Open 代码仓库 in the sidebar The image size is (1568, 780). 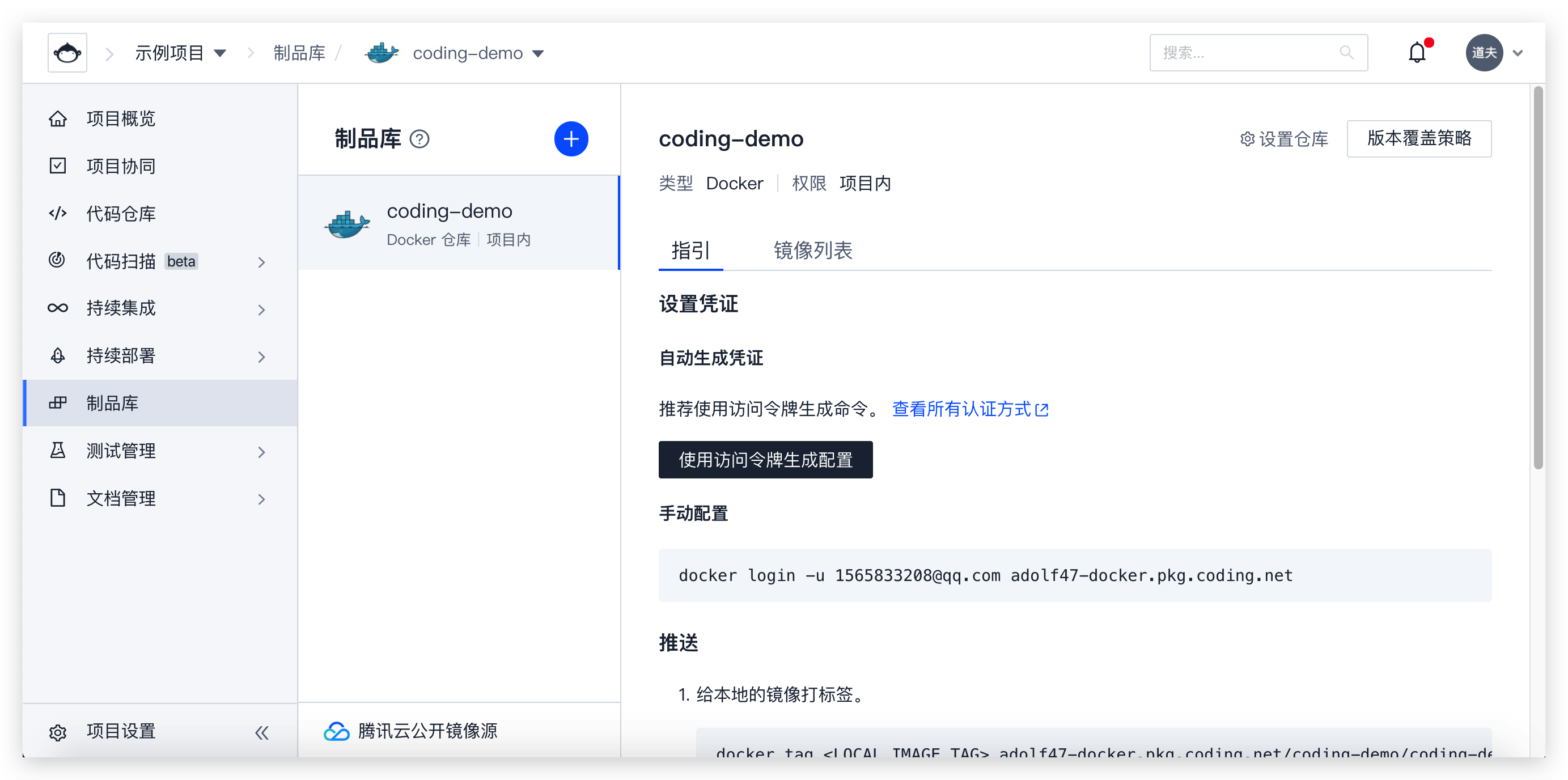pyautogui.click(x=121, y=213)
